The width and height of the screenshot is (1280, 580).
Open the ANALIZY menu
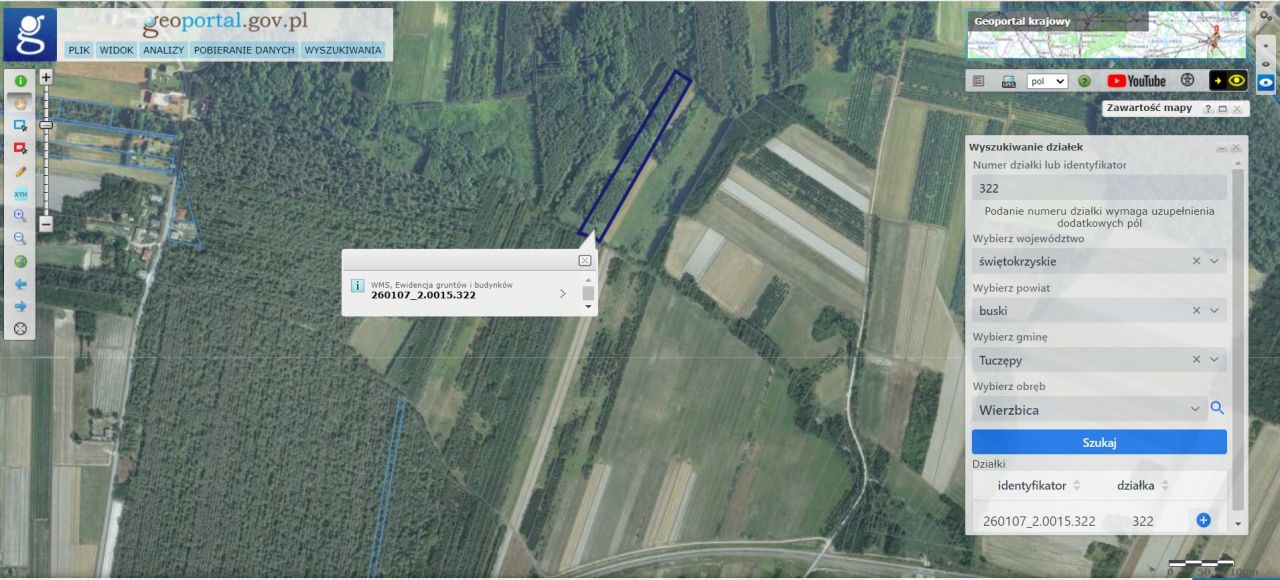163,49
